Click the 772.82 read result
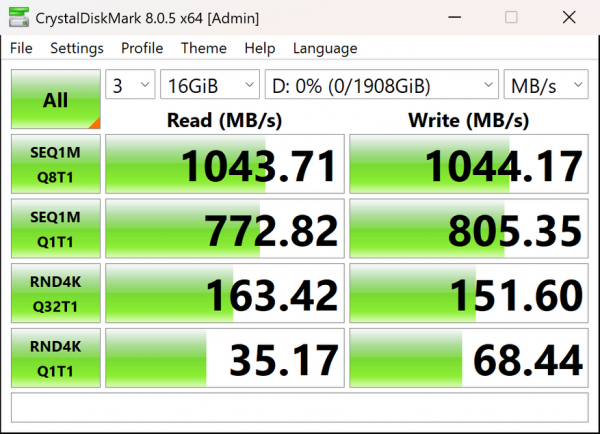The height and width of the screenshot is (434, 600). 225,228
